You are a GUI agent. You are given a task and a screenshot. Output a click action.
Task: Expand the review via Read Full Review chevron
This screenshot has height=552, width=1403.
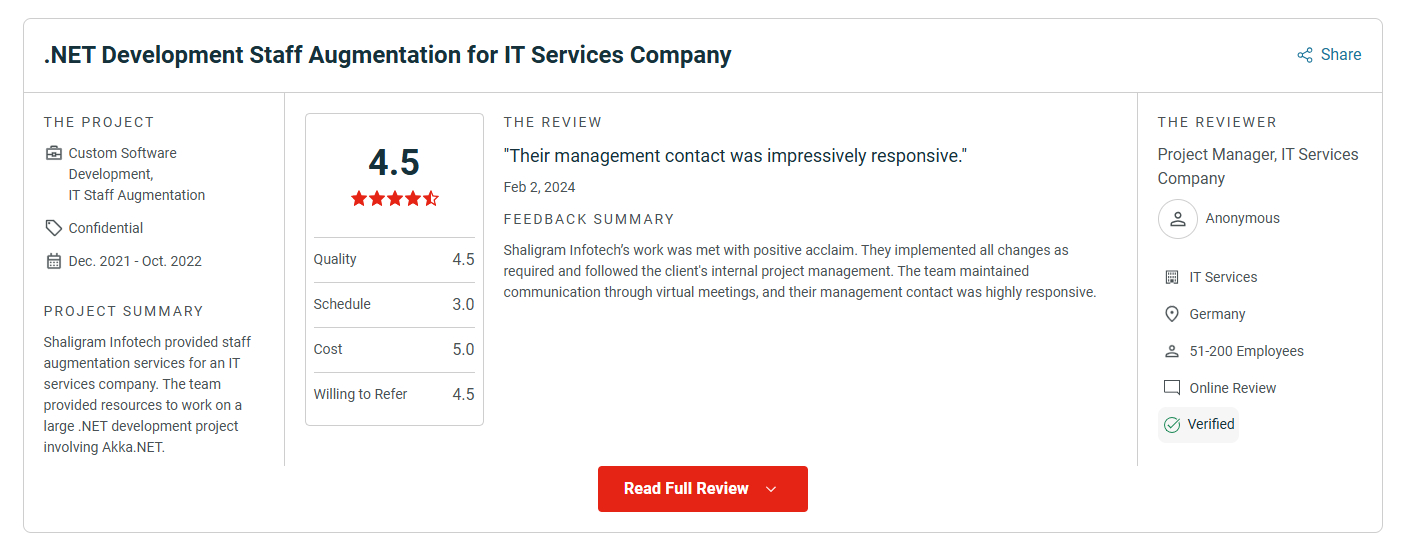click(771, 489)
